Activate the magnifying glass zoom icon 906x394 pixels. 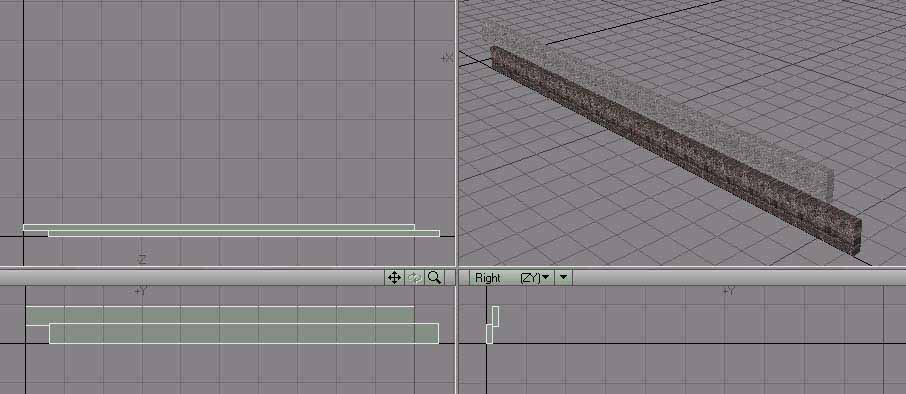pos(435,278)
